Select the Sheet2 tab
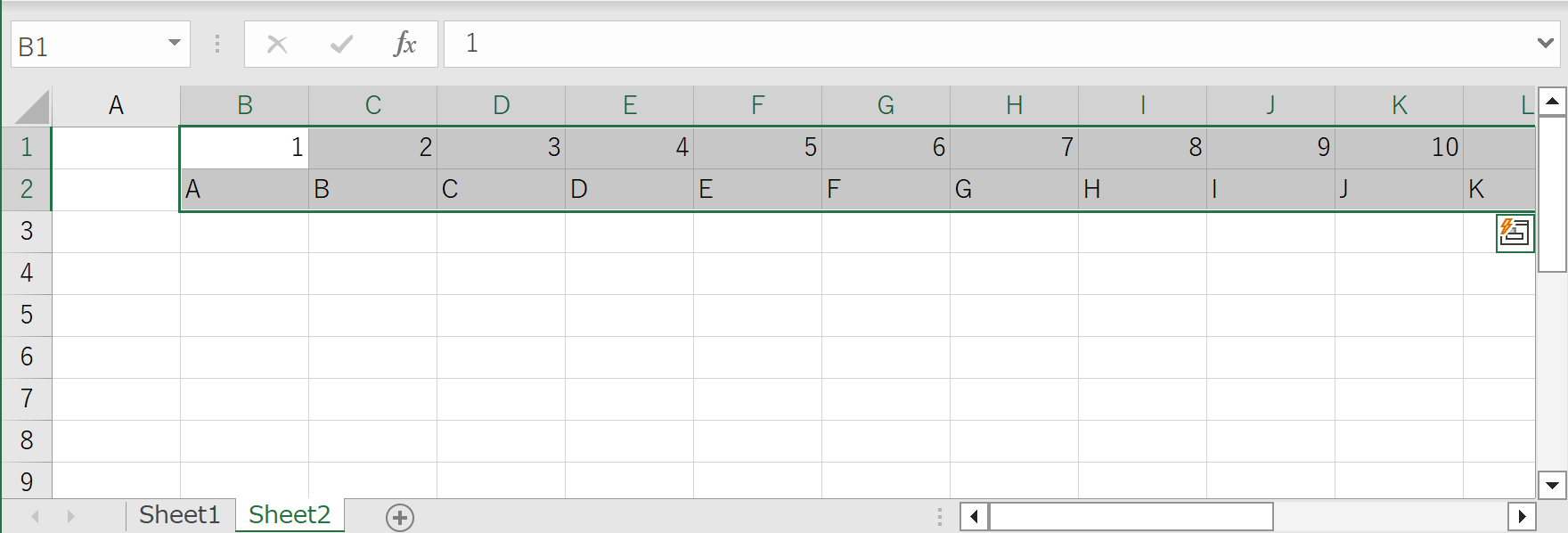 pyautogui.click(x=290, y=515)
